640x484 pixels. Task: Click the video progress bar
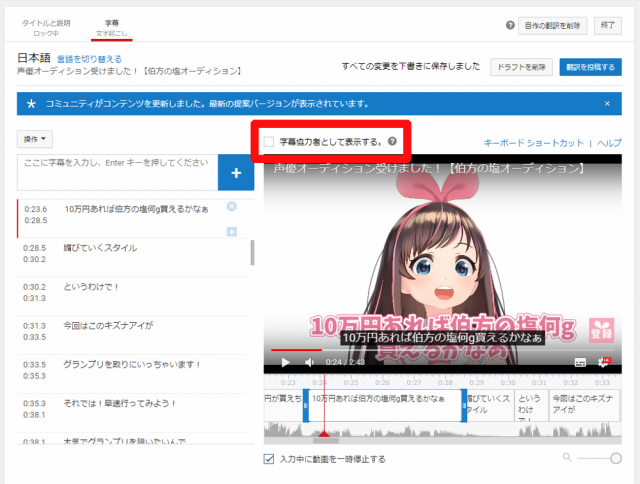pos(442,350)
